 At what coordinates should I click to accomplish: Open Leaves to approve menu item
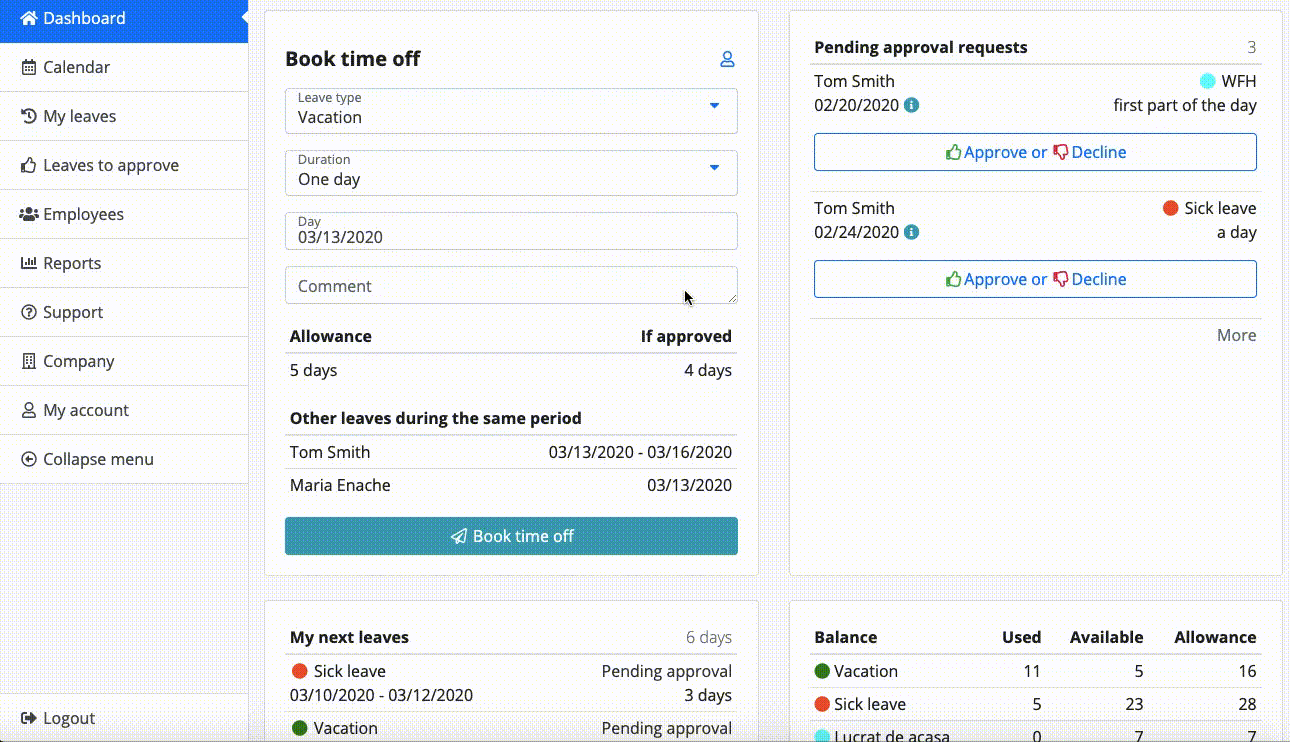click(124, 165)
